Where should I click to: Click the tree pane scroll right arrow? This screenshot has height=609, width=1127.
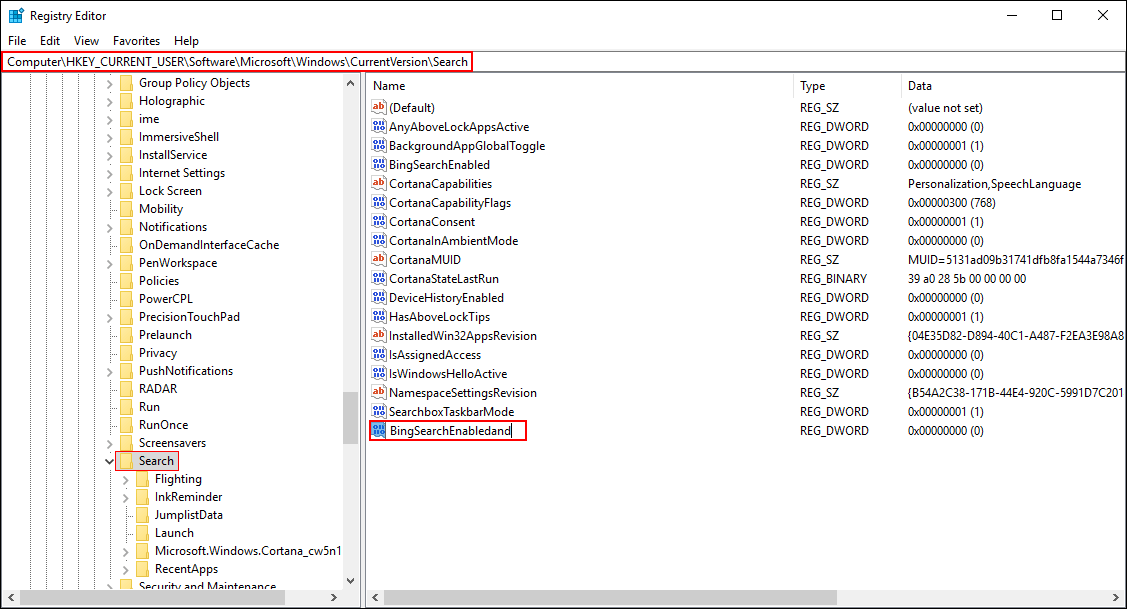334,597
